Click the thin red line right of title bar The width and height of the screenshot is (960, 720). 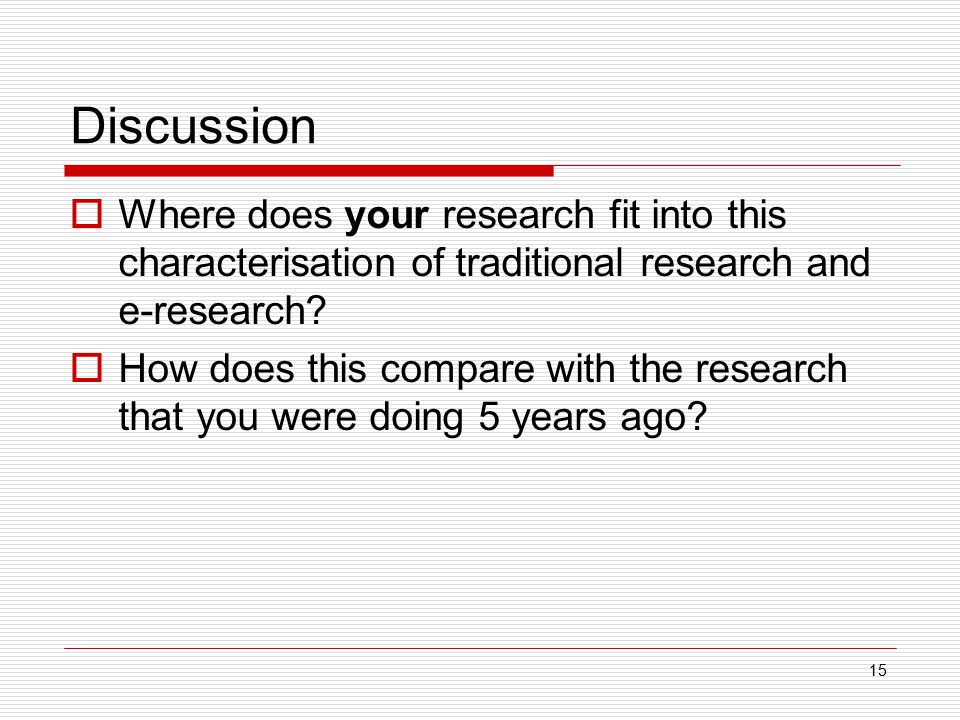tap(727, 165)
